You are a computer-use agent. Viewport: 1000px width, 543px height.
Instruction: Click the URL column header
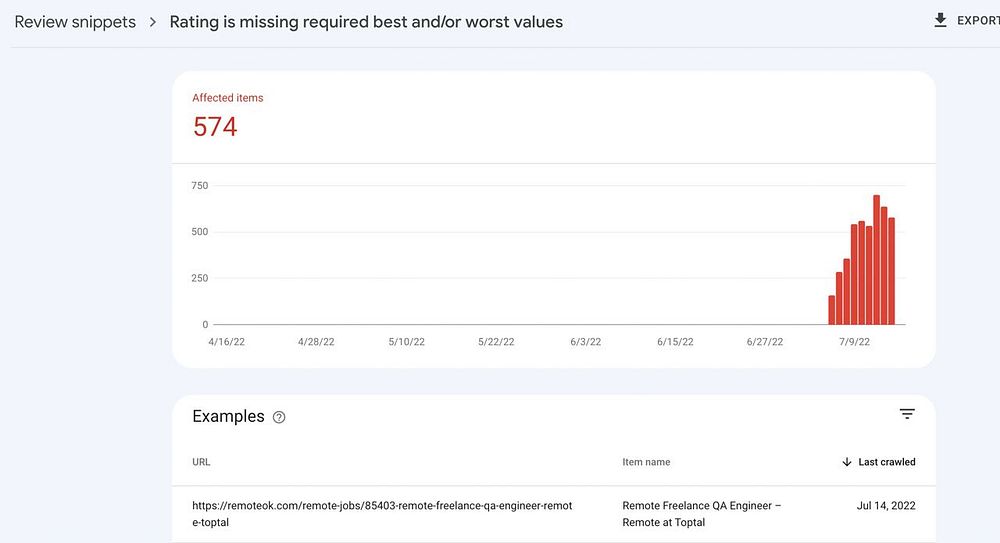tap(201, 462)
